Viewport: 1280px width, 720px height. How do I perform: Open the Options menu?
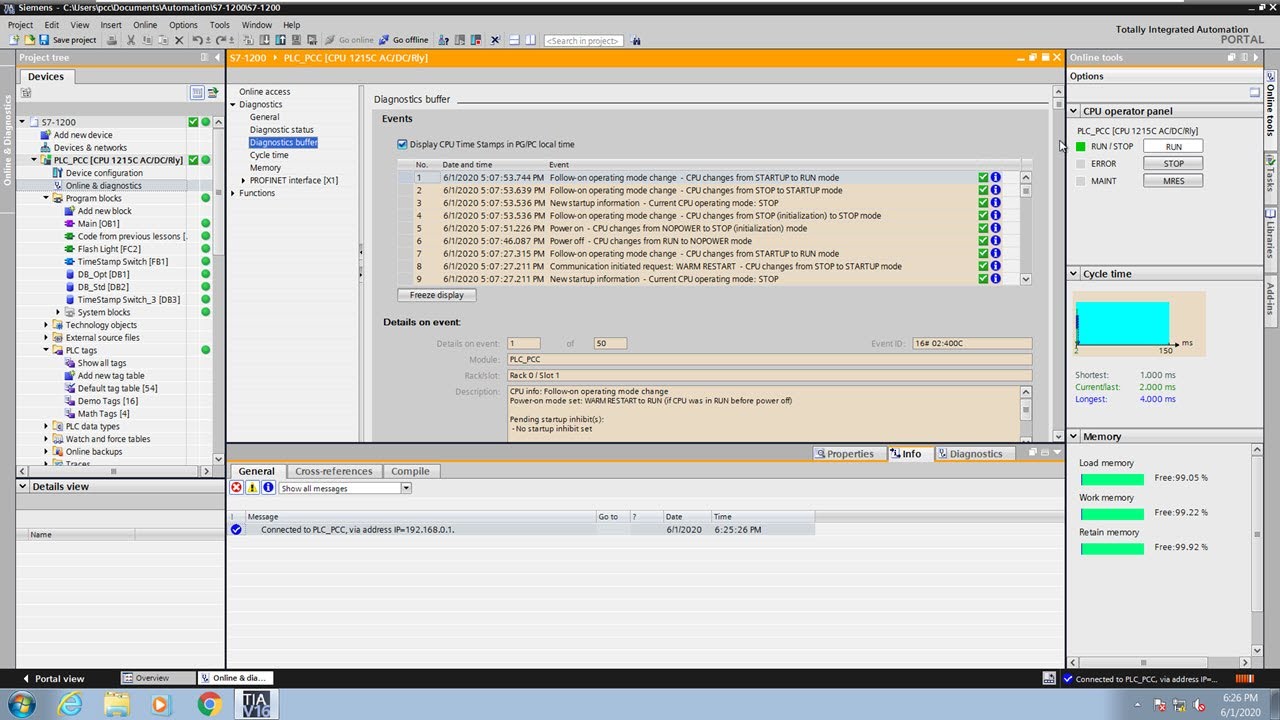pyautogui.click(x=183, y=25)
